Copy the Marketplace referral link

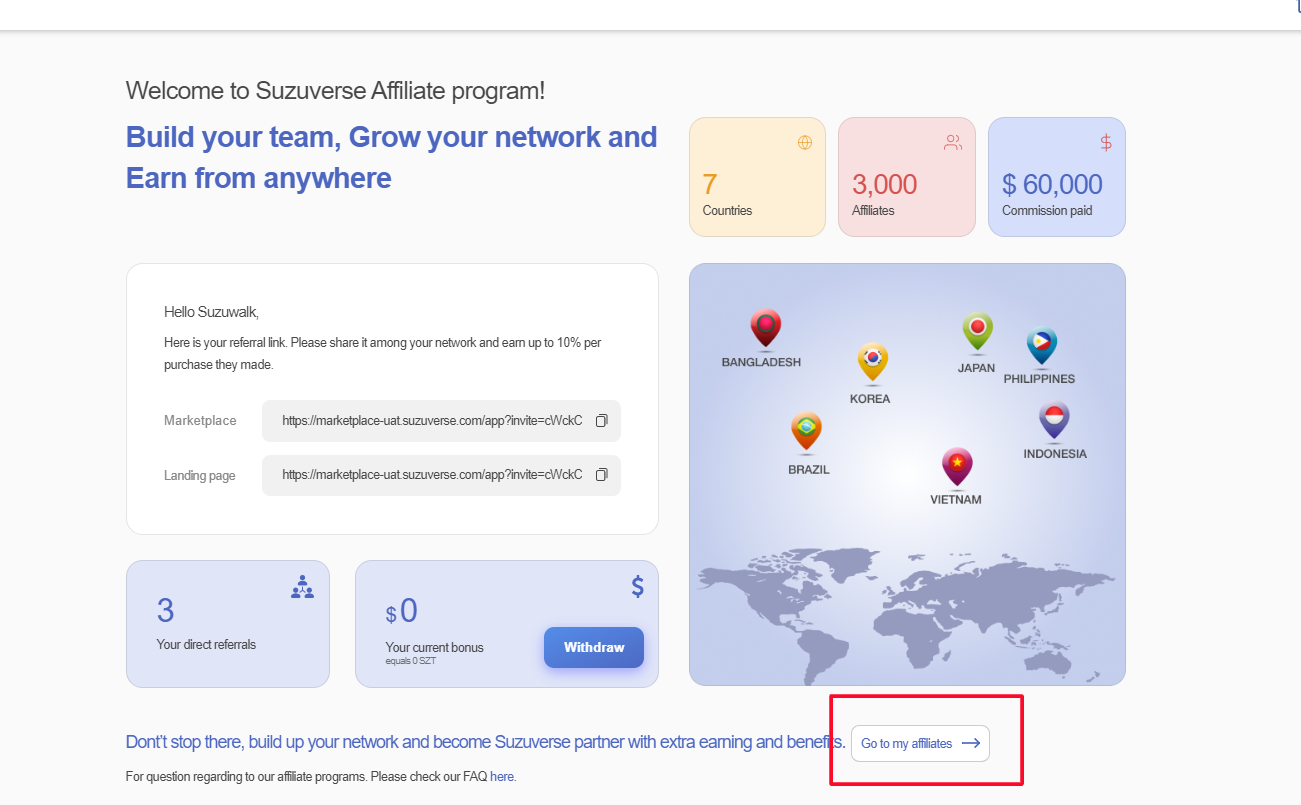[x=601, y=421]
